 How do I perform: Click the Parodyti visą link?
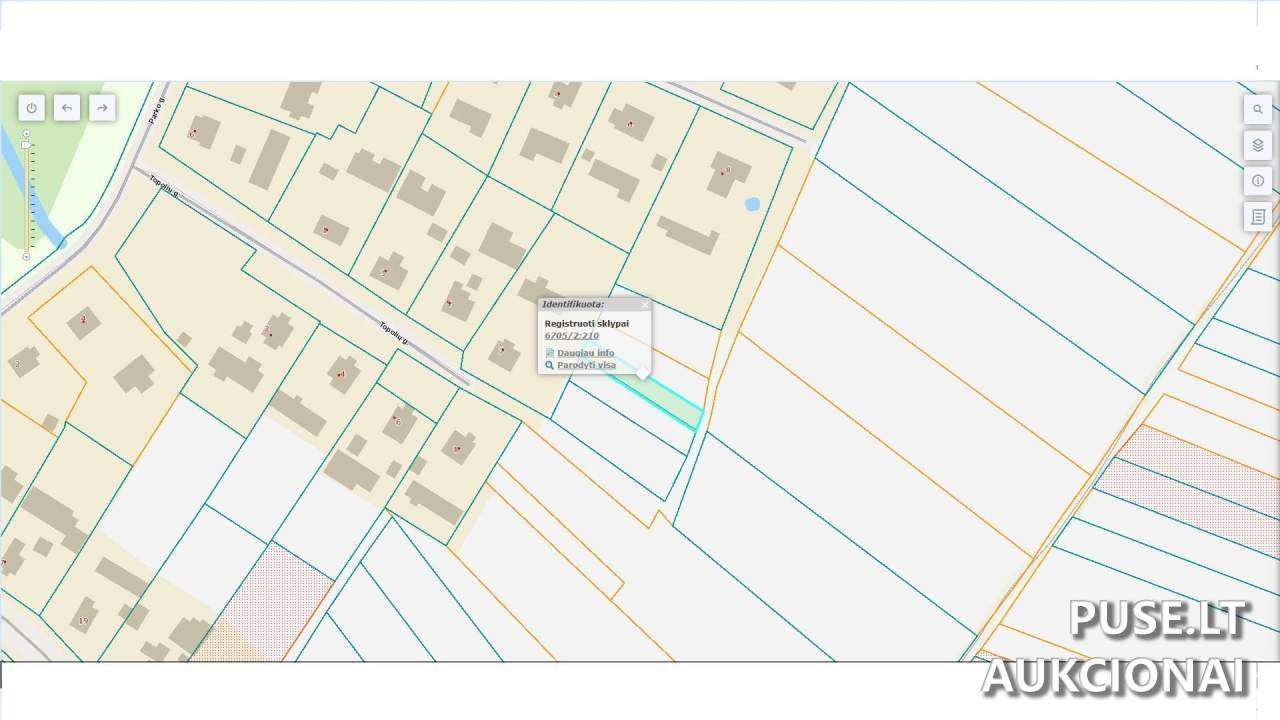pos(586,366)
